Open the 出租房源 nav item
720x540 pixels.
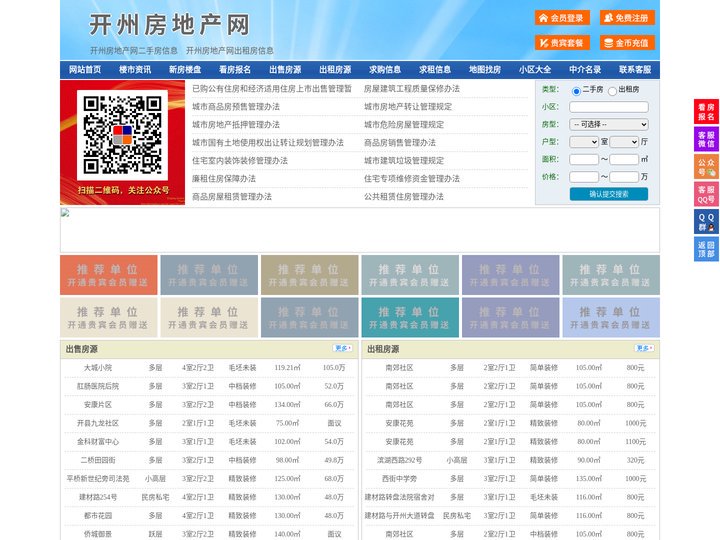pyautogui.click(x=335, y=70)
